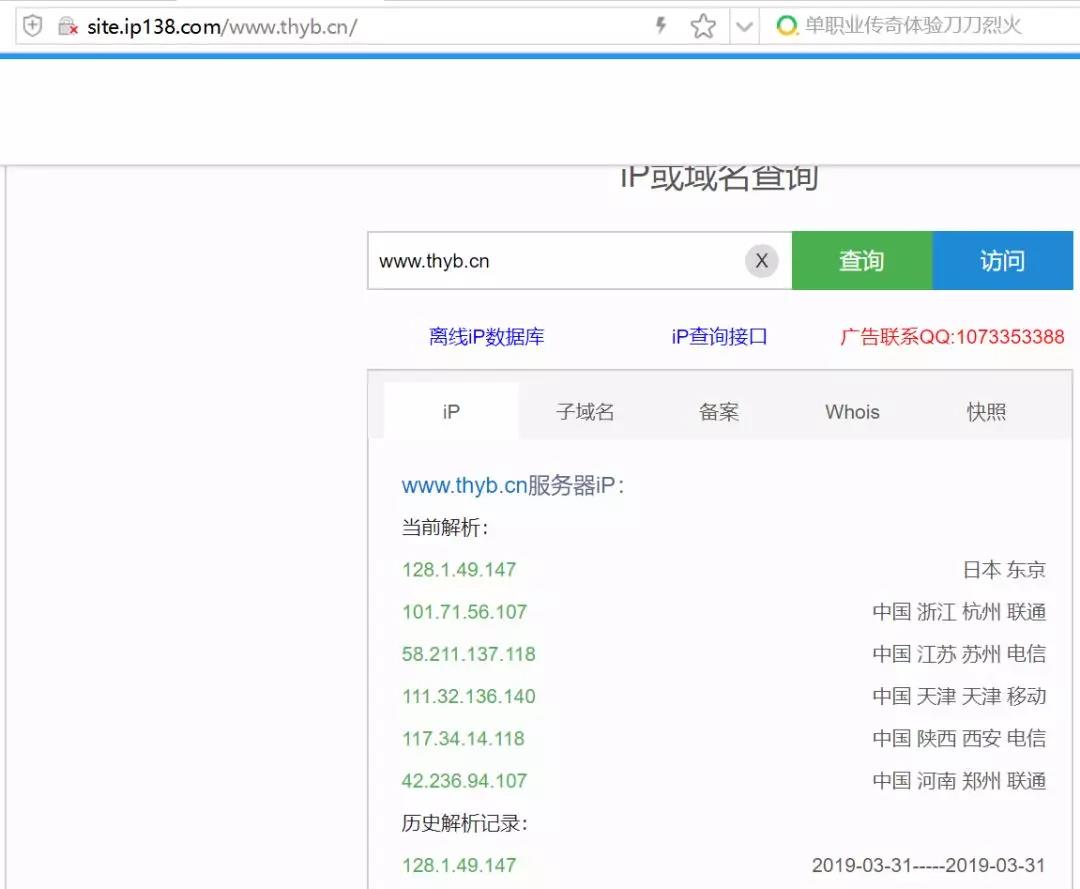This screenshot has height=889, width=1080.
Task: Expand the browser search suggestions dropdown
Action: point(744,26)
